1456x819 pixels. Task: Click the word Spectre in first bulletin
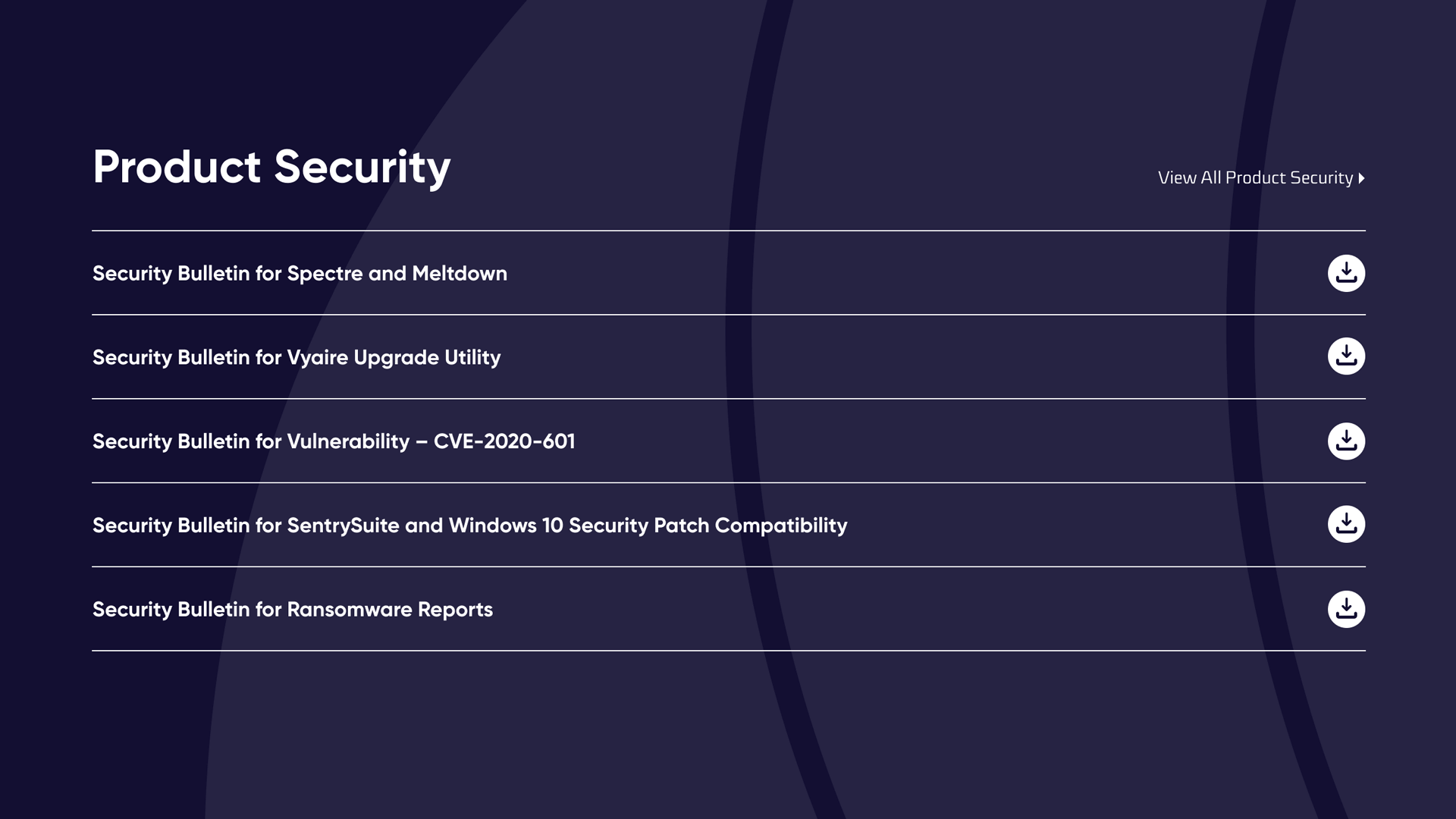(325, 274)
